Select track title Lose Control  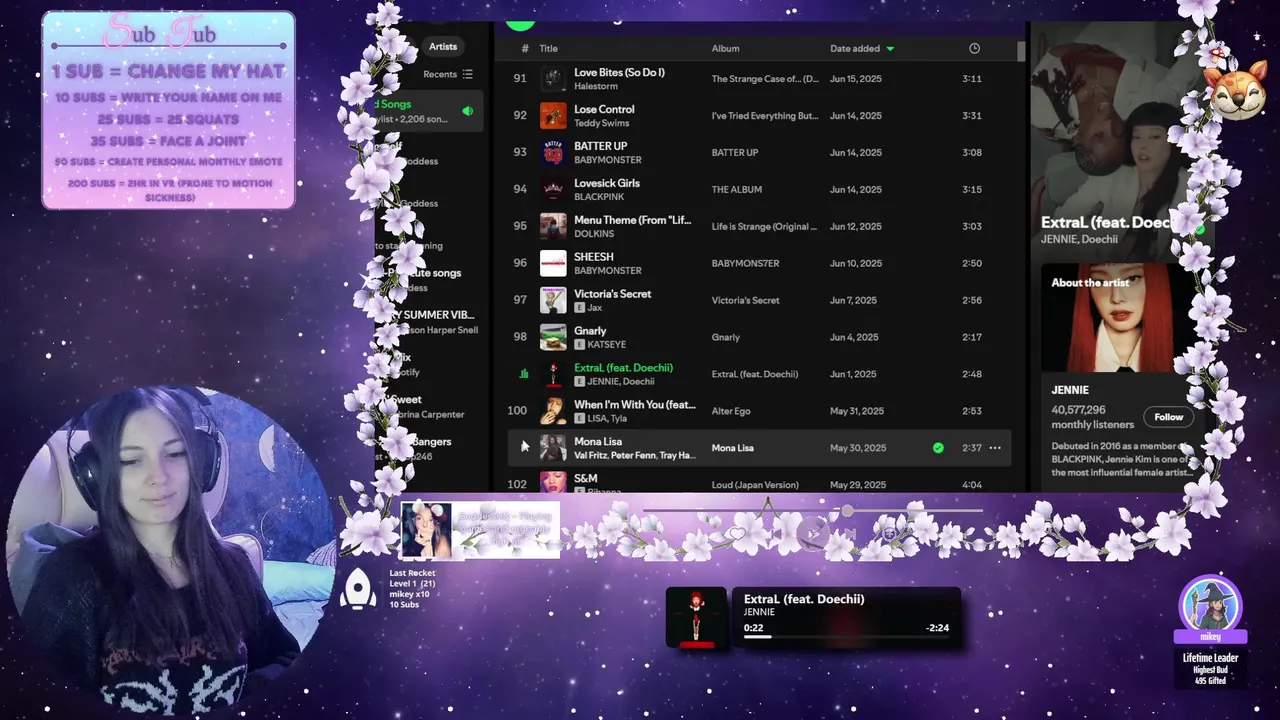(604, 109)
